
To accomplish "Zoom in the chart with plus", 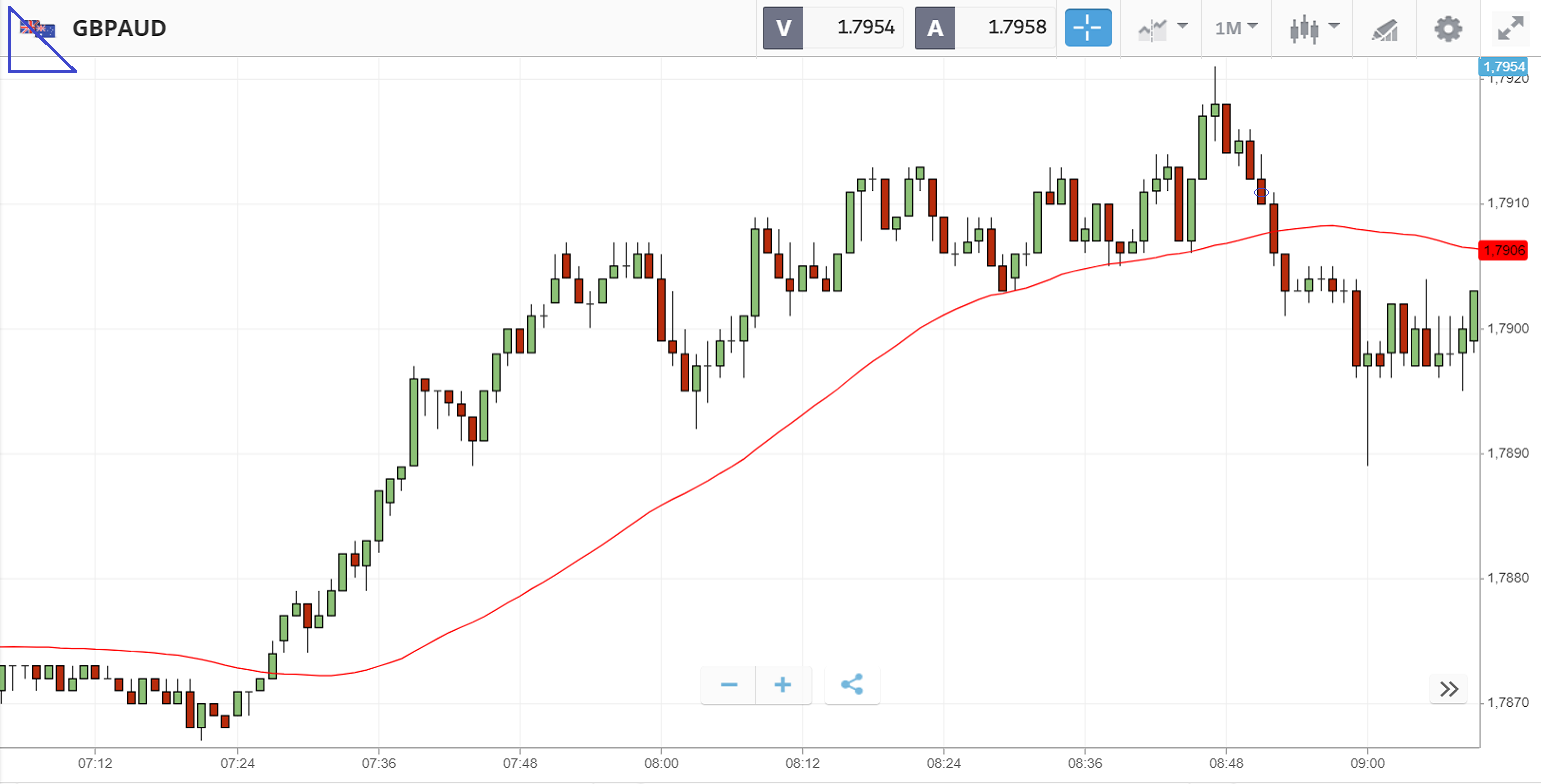I will [x=783, y=685].
